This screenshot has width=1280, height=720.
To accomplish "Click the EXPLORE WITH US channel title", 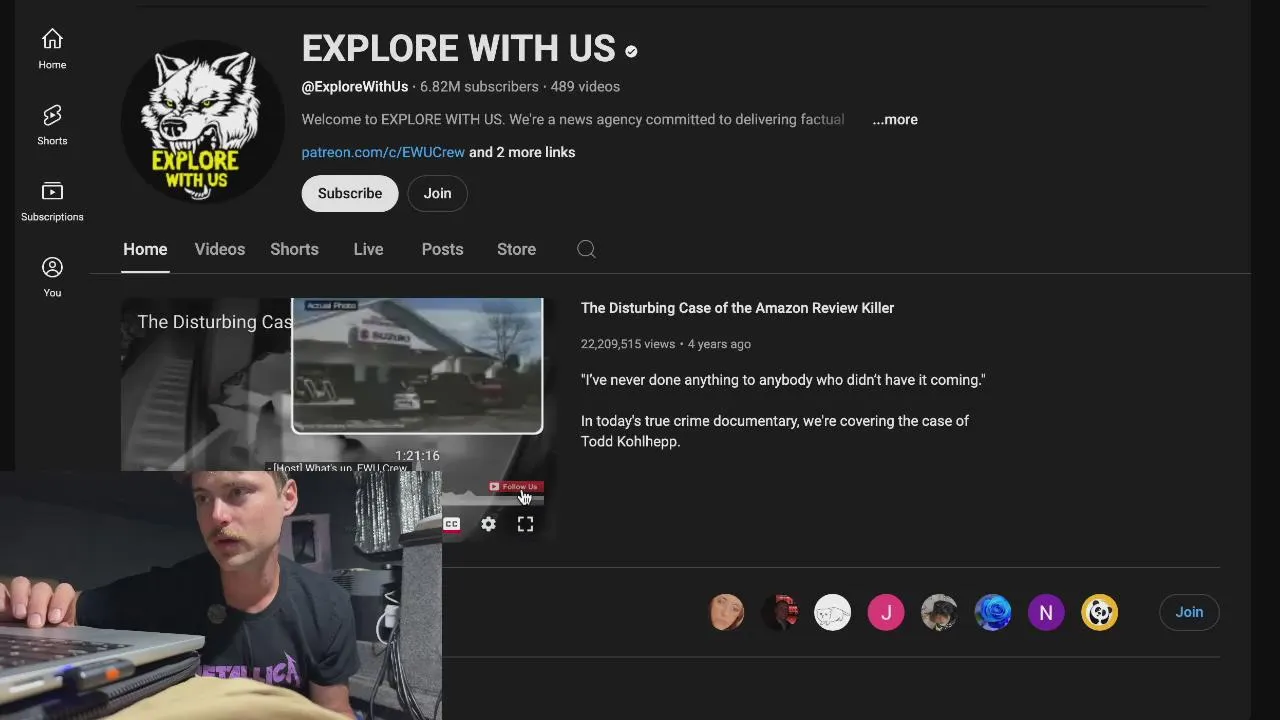I will [x=459, y=49].
